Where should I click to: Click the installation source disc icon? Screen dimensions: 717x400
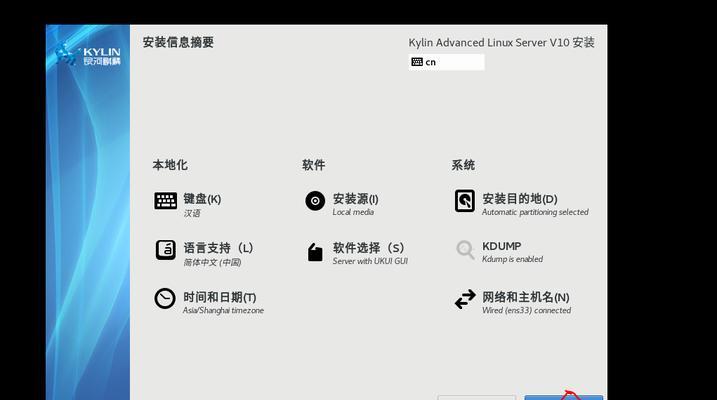tap(315, 201)
